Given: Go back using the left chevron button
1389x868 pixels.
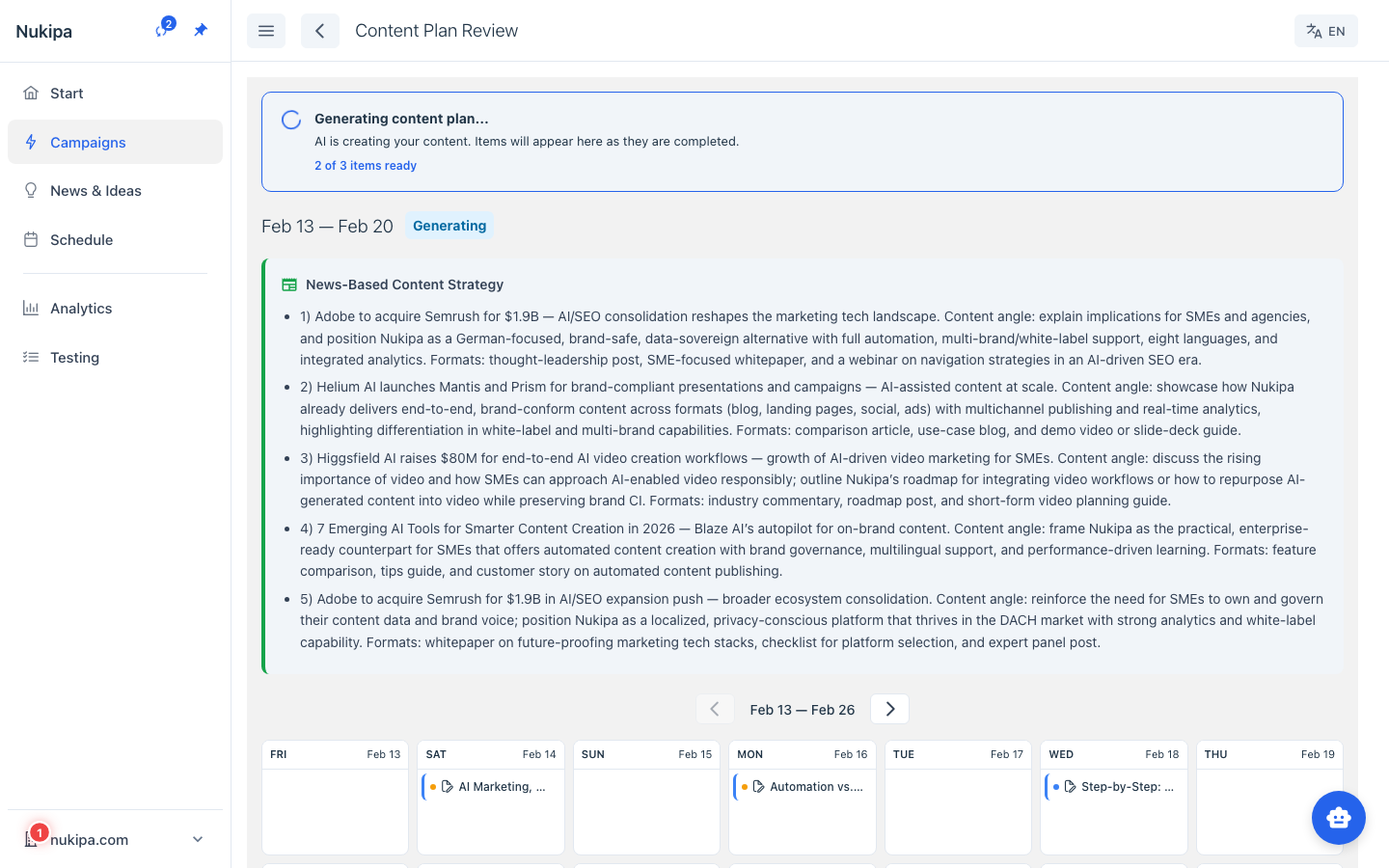Looking at the screenshot, I should [320, 31].
